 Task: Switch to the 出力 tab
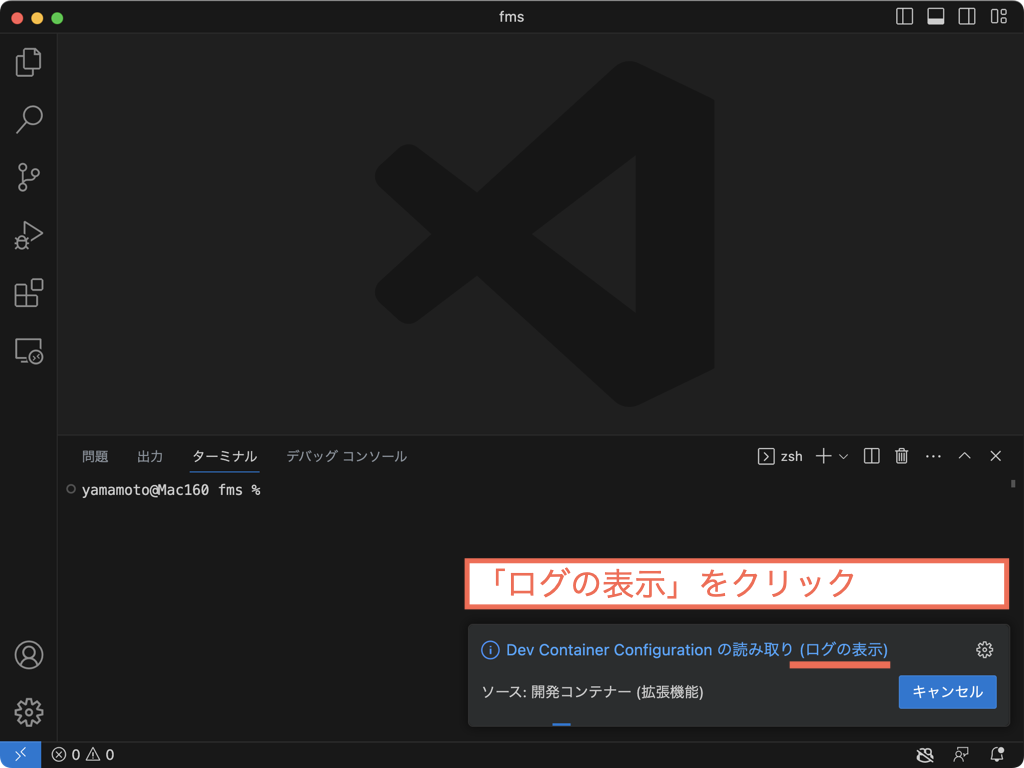(150, 456)
